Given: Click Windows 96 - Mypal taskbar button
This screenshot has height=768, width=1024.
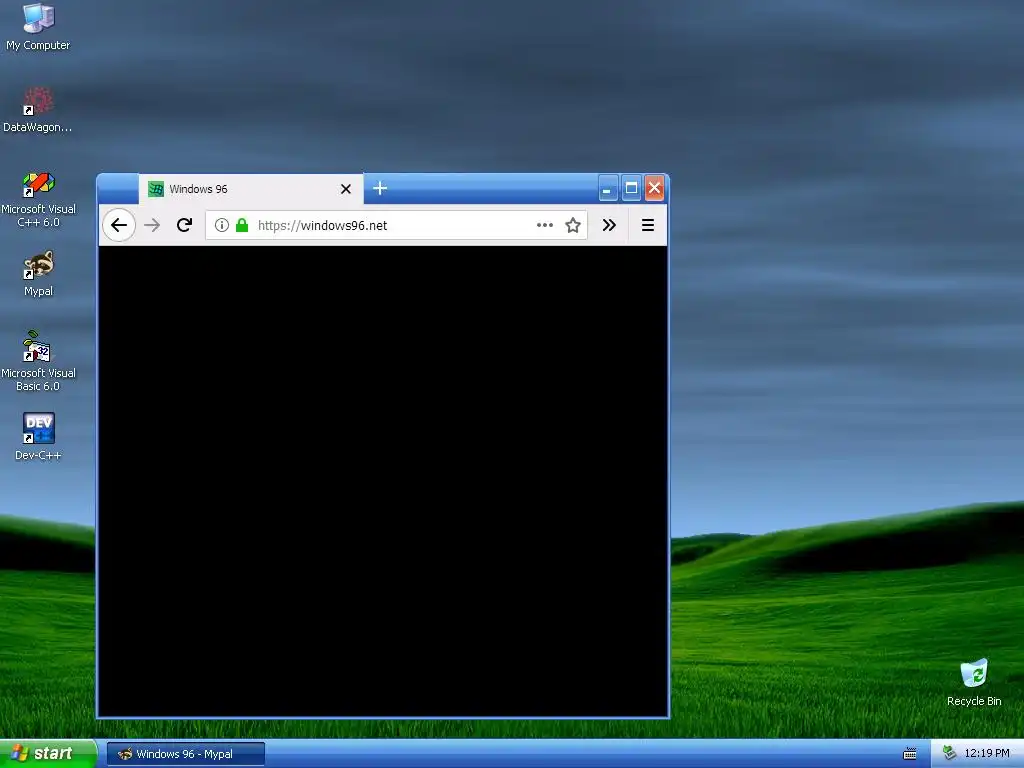Looking at the screenshot, I should point(185,754).
